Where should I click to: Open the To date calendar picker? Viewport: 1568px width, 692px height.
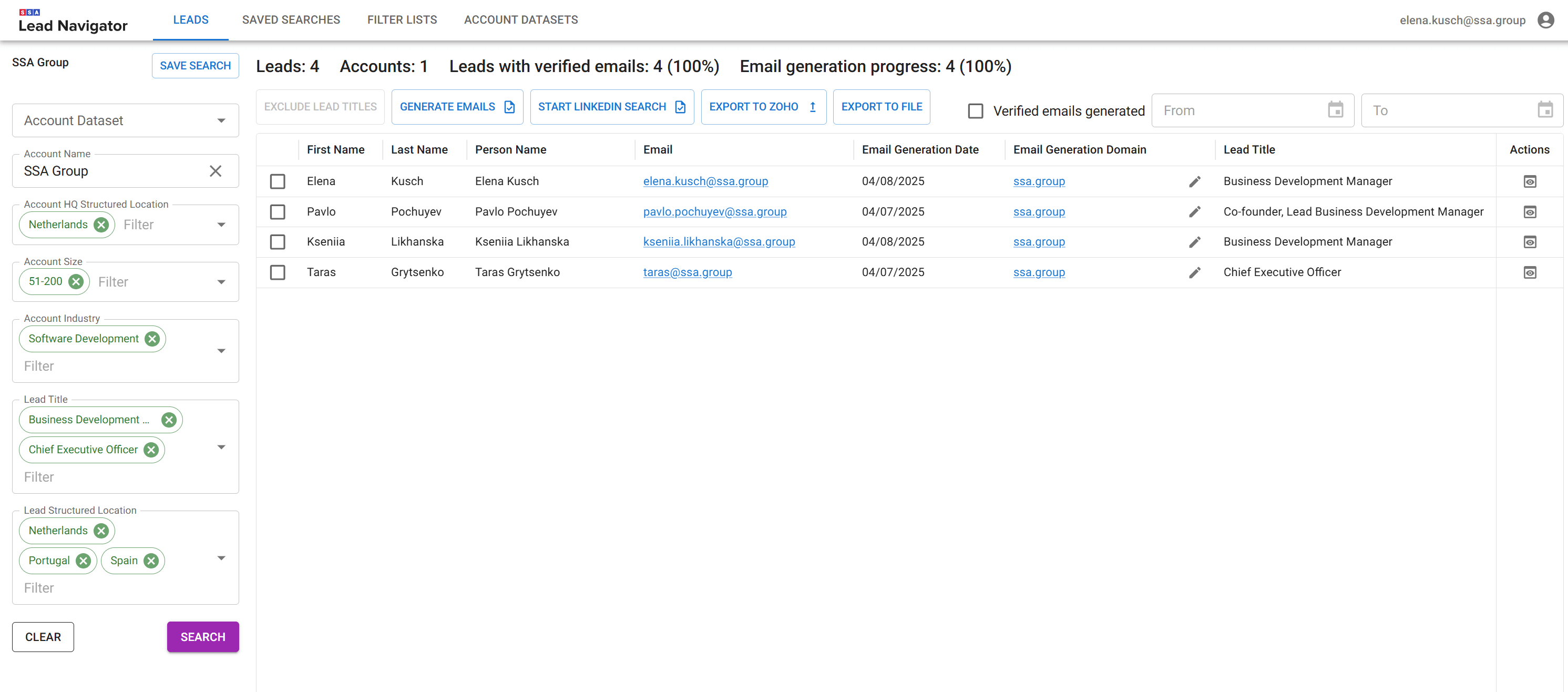pos(1545,110)
